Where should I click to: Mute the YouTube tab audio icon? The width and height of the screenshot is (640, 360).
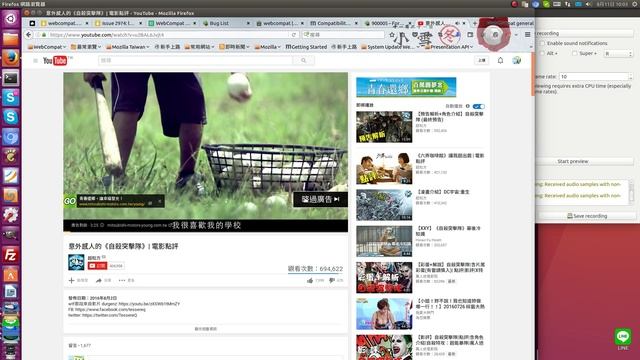[x=457, y=23]
